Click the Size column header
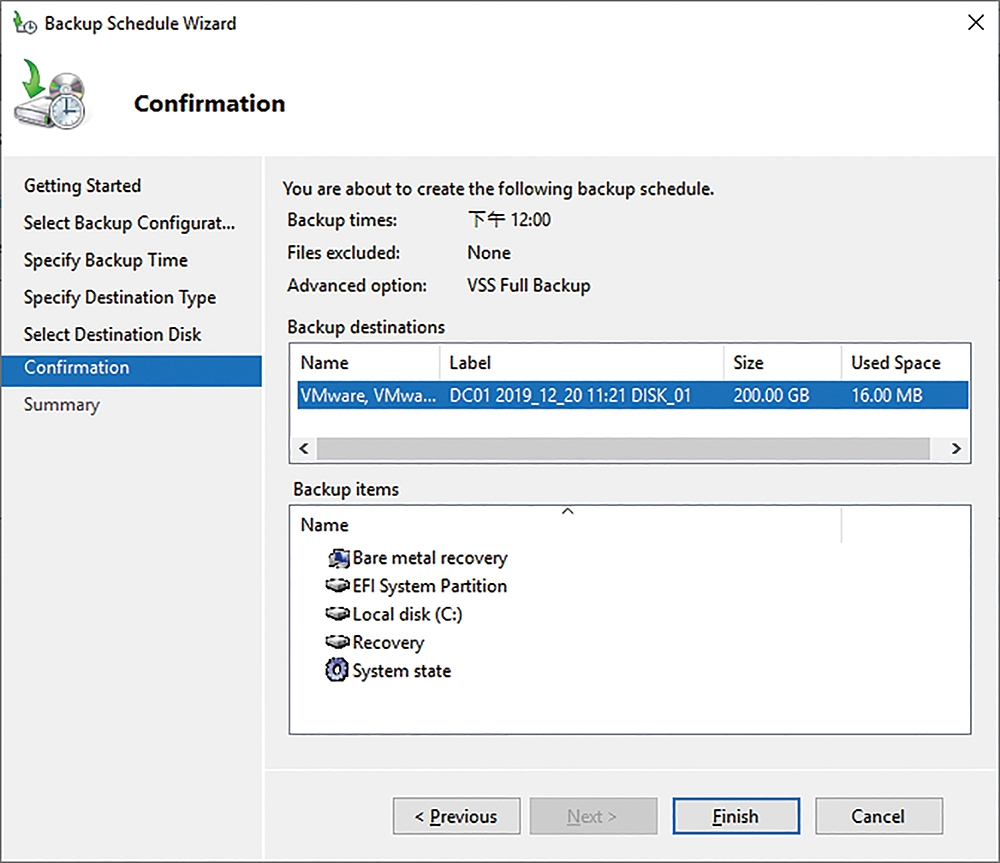The height and width of the screenshot is (863, 1000). 783,362
